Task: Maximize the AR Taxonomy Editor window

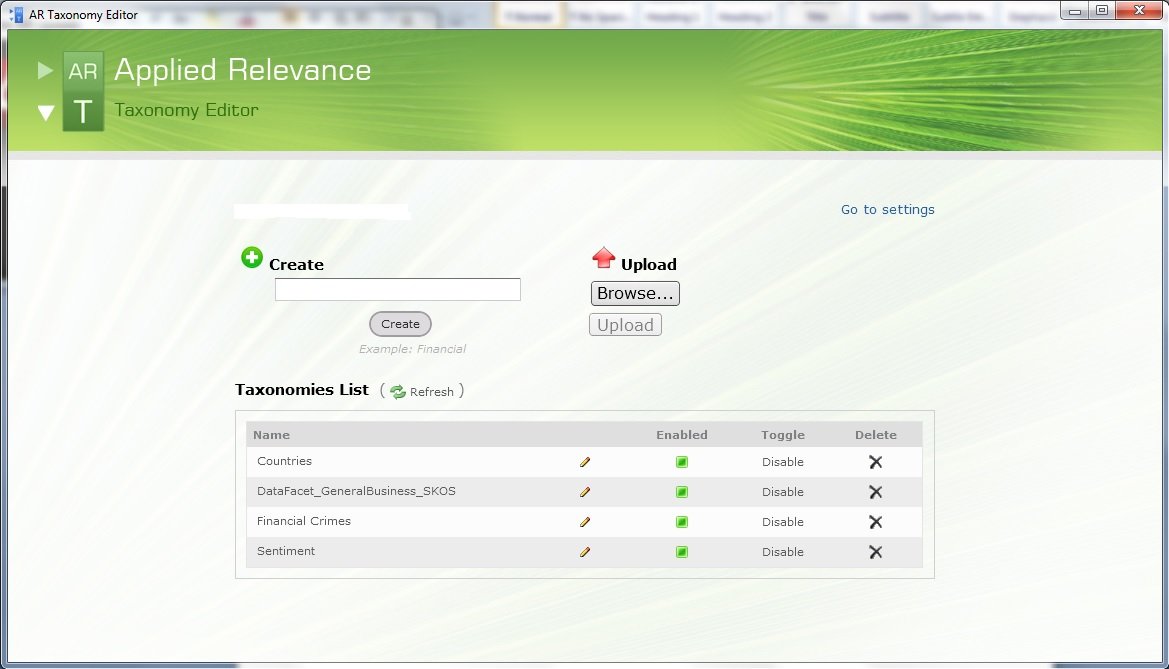Action: [x=1102, y=10]
